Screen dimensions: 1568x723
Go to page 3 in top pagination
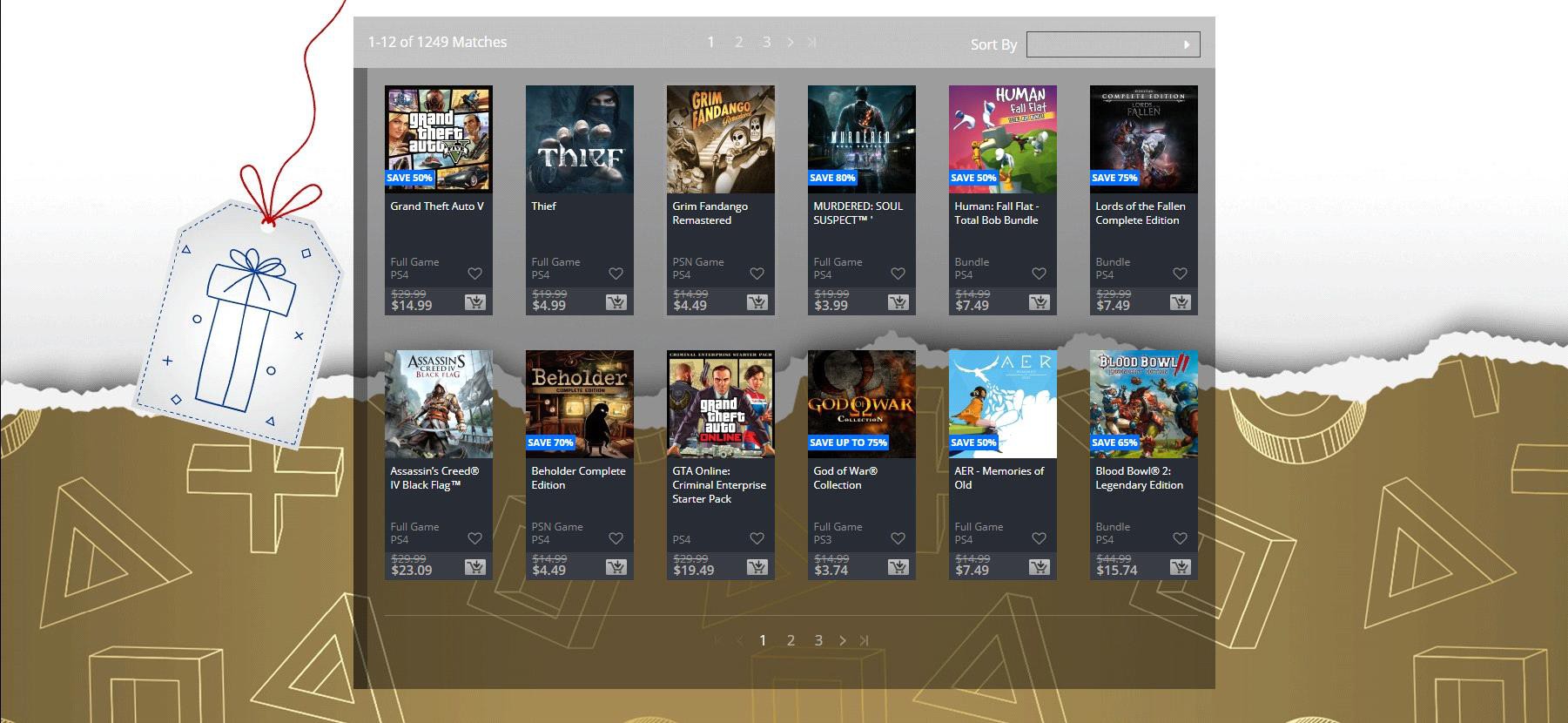click(766, 42)
